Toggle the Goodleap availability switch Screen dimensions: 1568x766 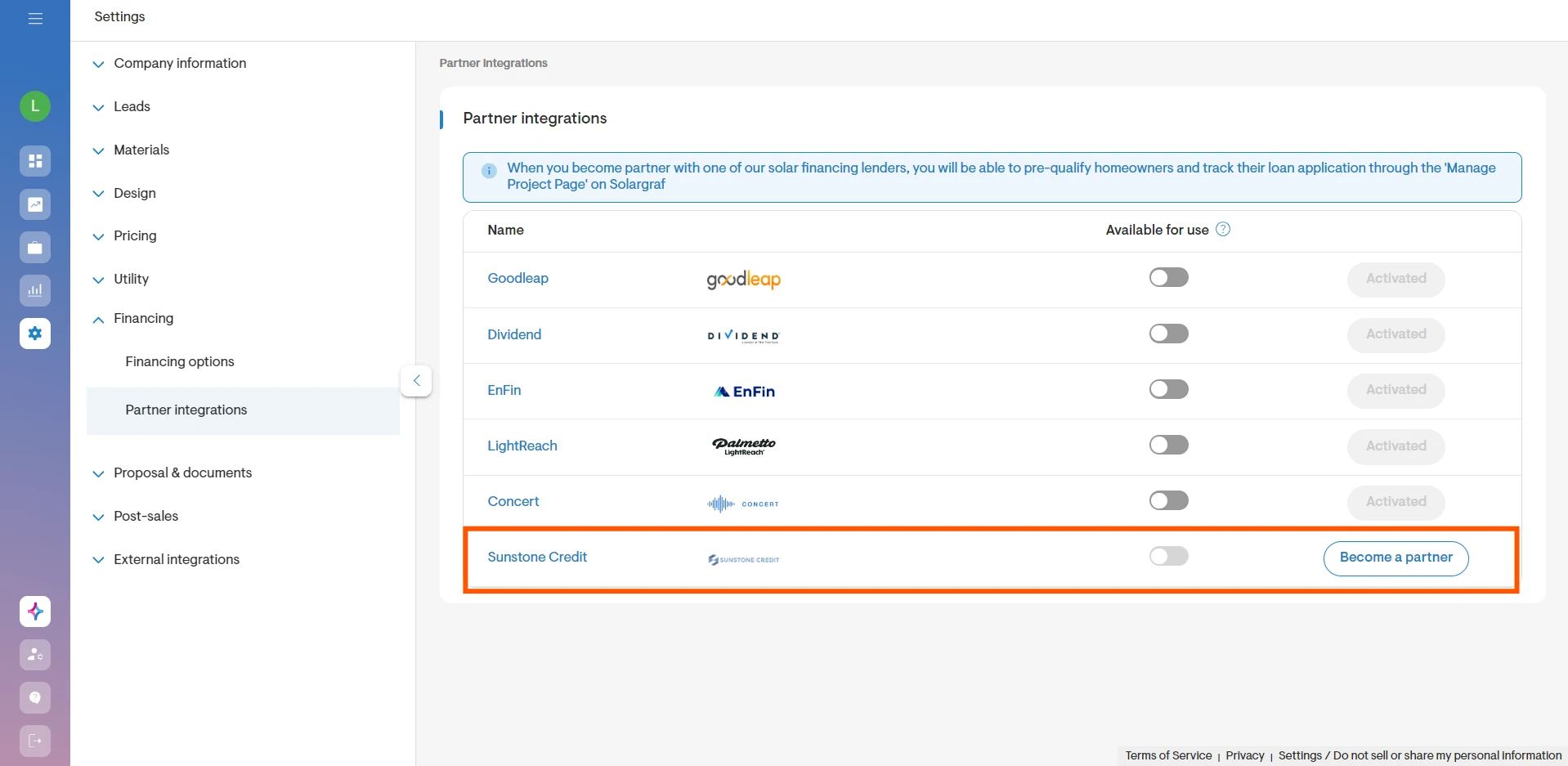[1169, 278]
